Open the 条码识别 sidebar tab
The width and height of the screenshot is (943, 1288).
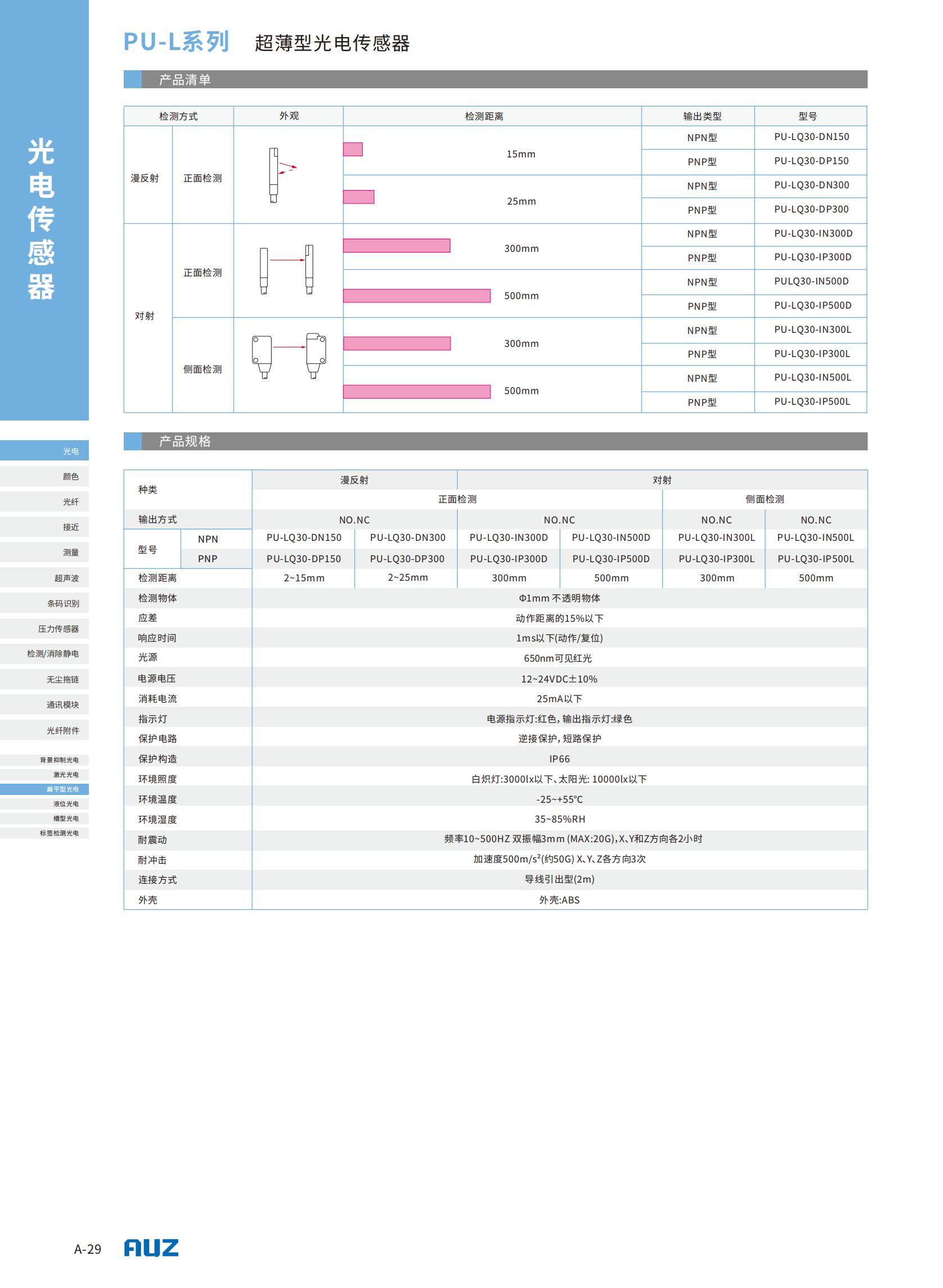tap(44, 603)
